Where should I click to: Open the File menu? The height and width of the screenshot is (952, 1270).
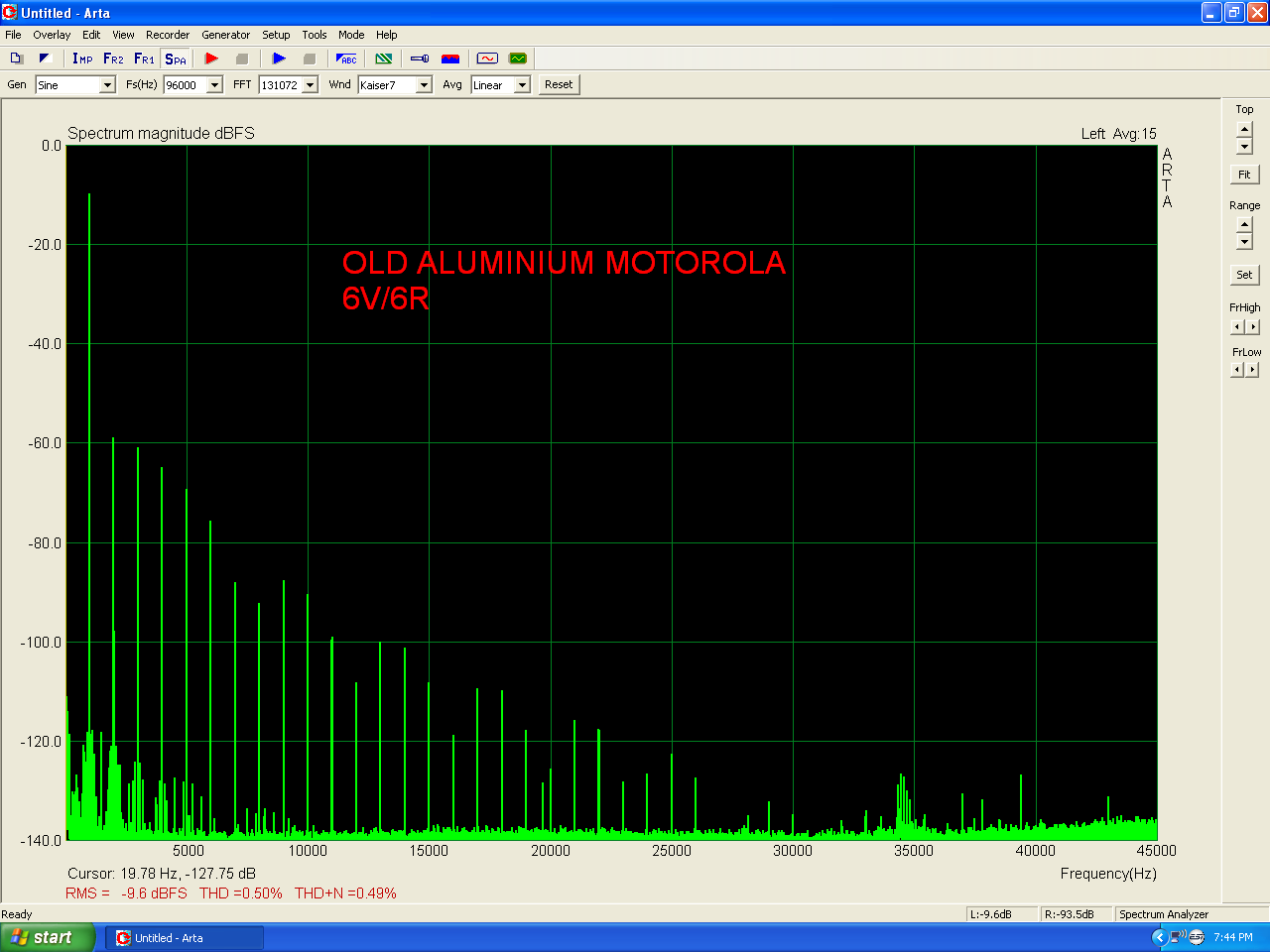13,35
